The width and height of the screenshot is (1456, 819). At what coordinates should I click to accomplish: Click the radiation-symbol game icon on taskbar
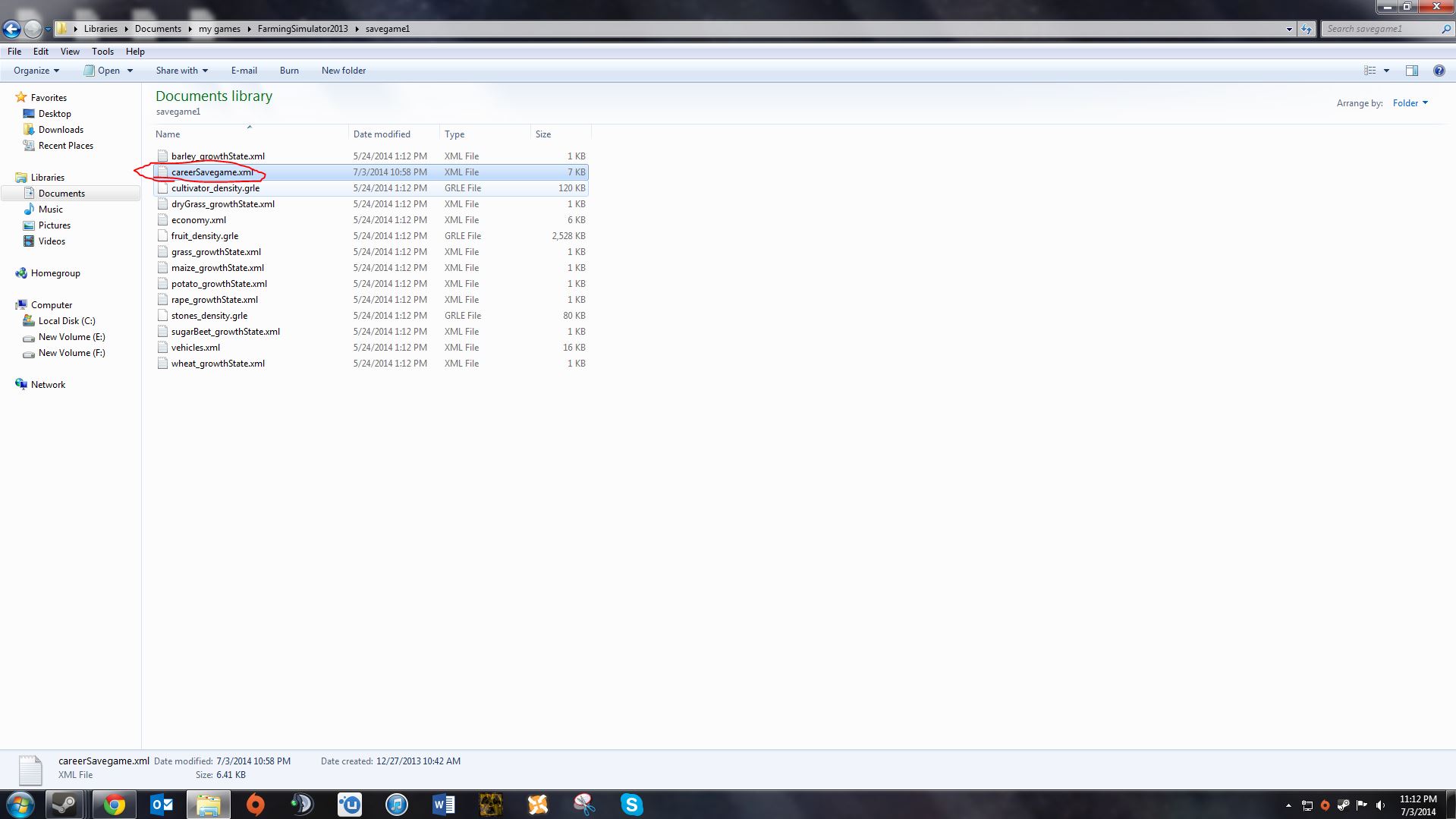tap(491, 804)
